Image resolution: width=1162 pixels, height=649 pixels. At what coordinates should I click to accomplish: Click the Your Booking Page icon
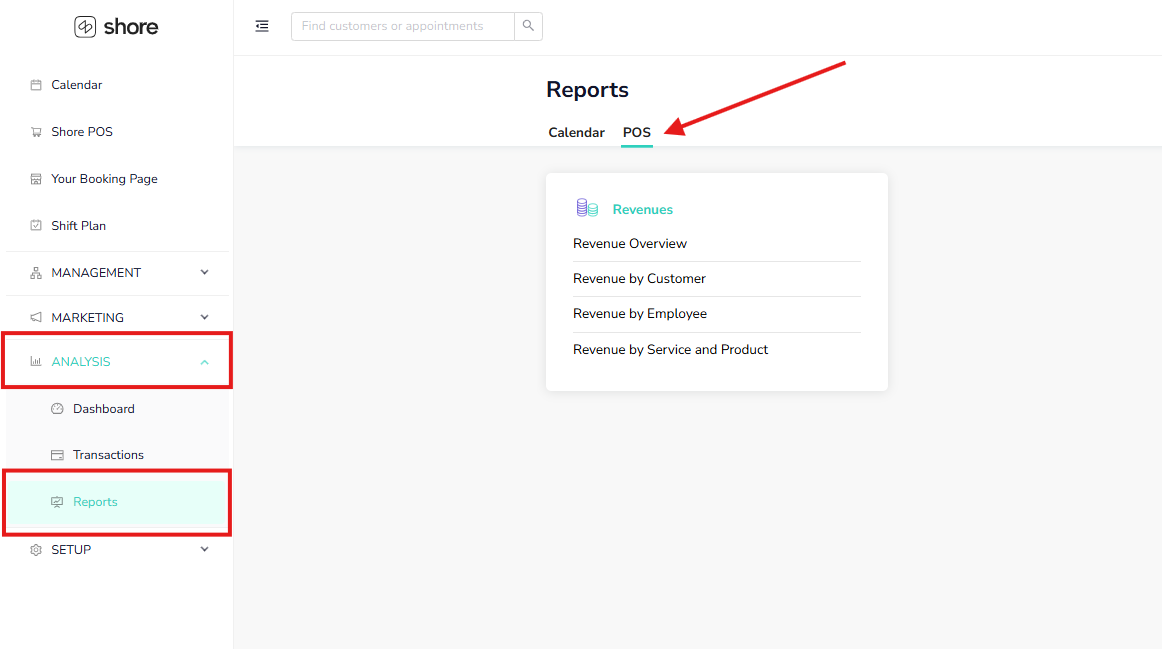coord(36,179)
